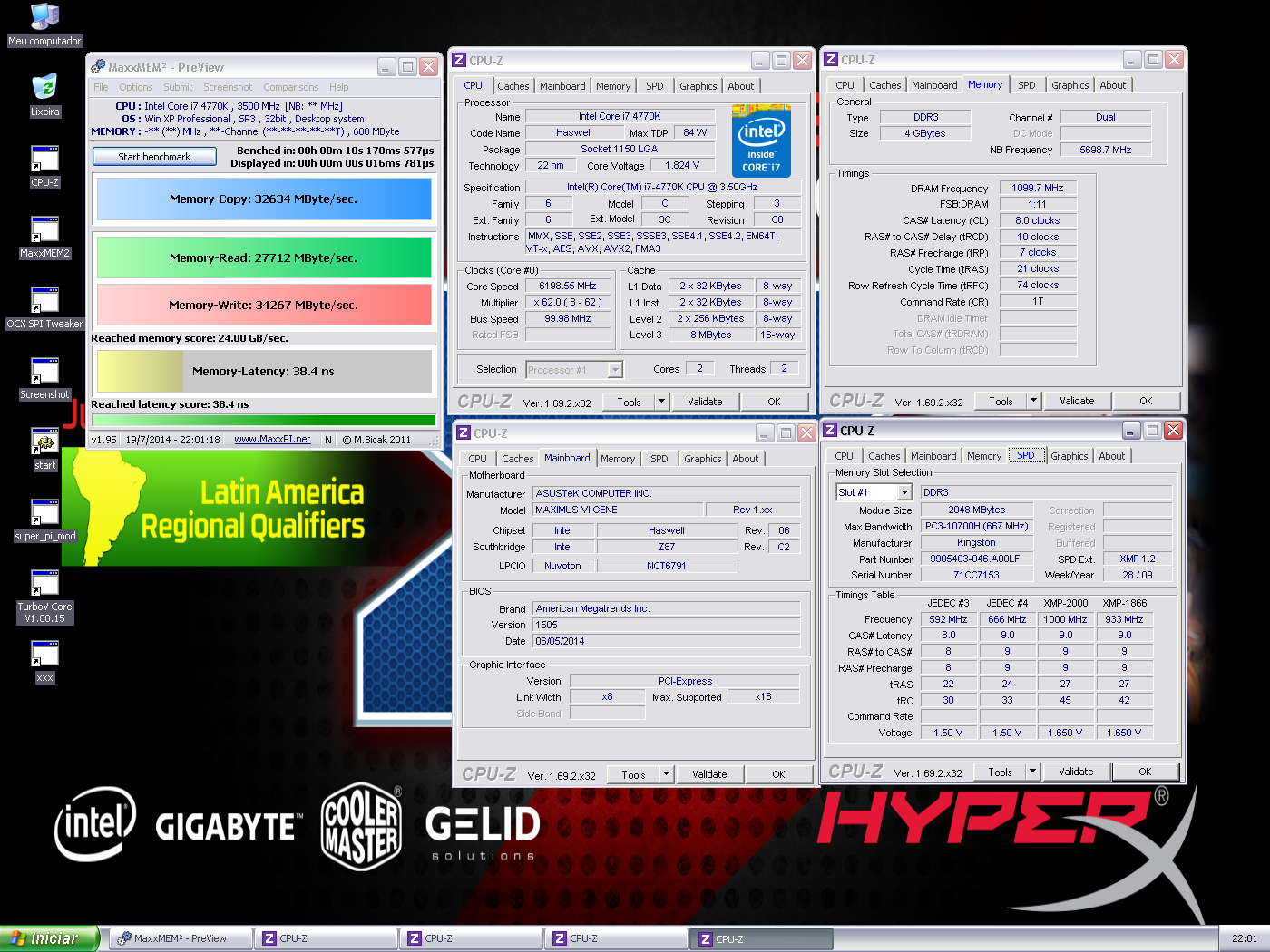Click the Start benchmark button
This screenshot has width=1270, height=952.
[x=154, y=157]
